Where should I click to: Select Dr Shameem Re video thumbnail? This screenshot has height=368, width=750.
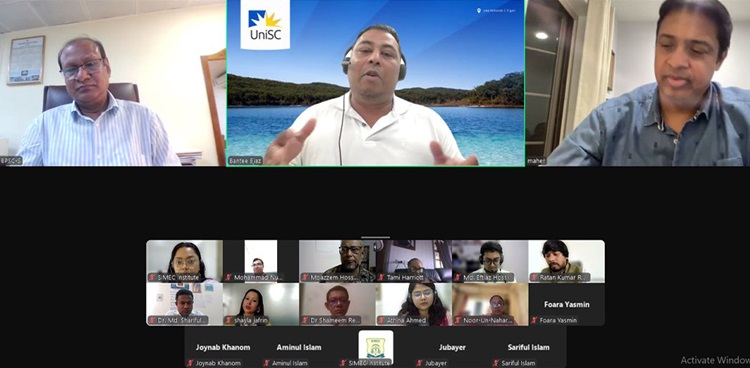coord(337,304)
